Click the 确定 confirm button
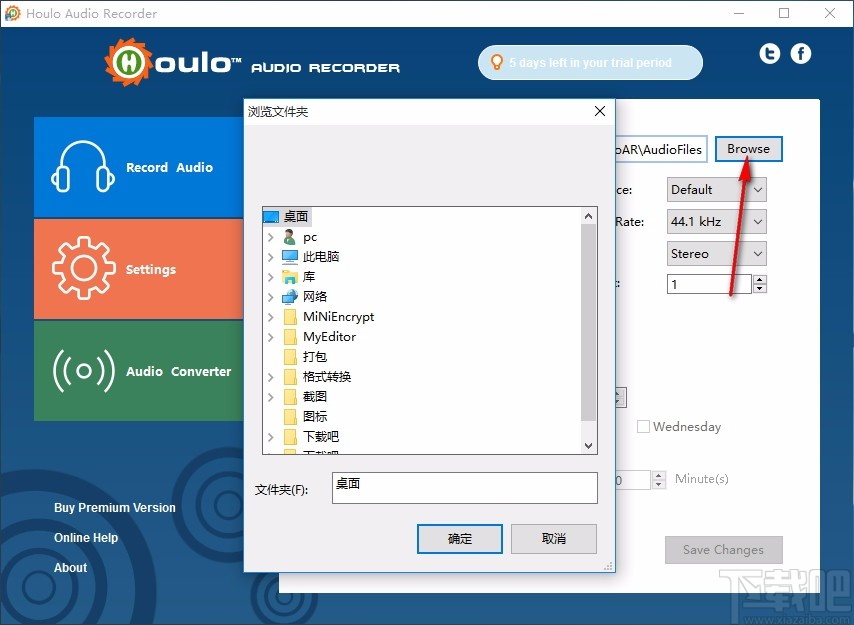The height and width of the screenshot is (625, 854). pyautogui.click(x=459, y=538)
